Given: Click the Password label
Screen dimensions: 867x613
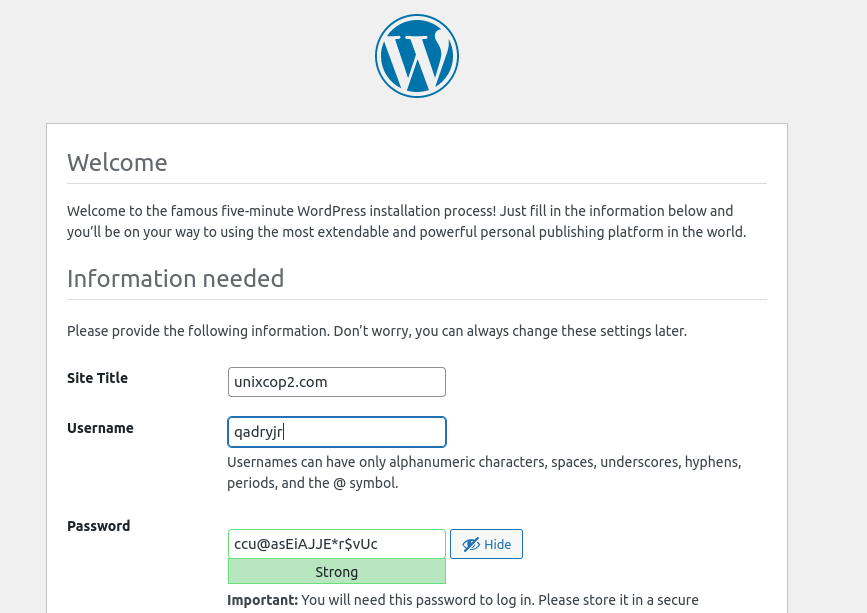Looking at the screenshot, I should pyautogui.click(x=98, y=526).
